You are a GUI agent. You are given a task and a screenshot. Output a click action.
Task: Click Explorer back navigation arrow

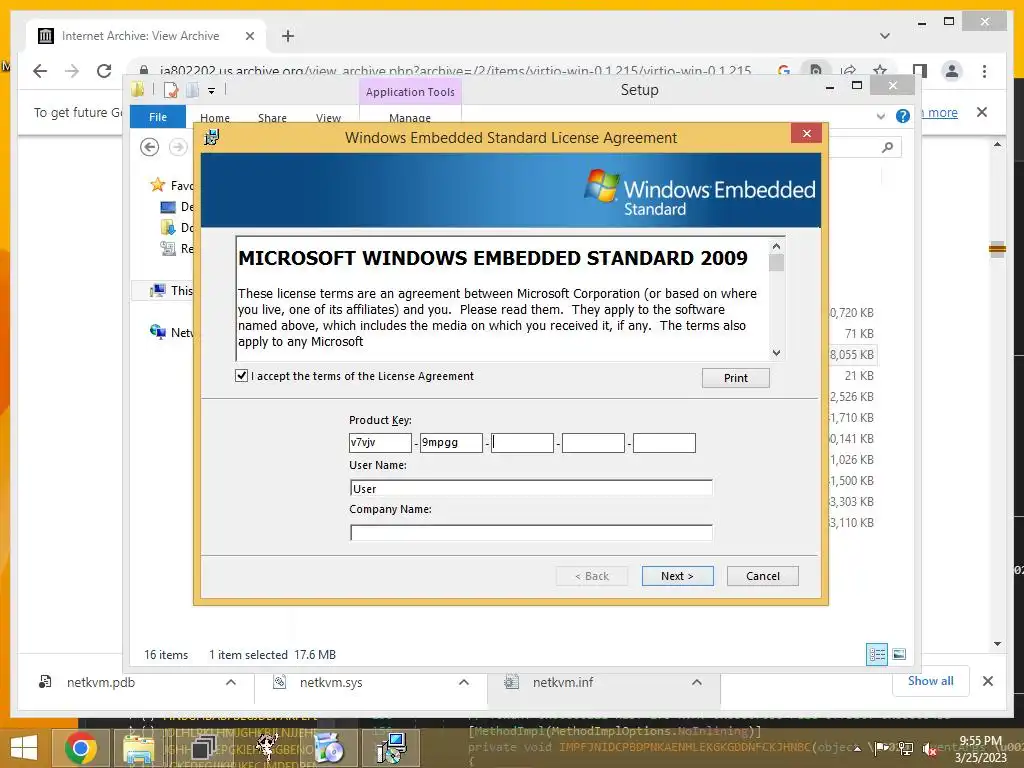150,147
